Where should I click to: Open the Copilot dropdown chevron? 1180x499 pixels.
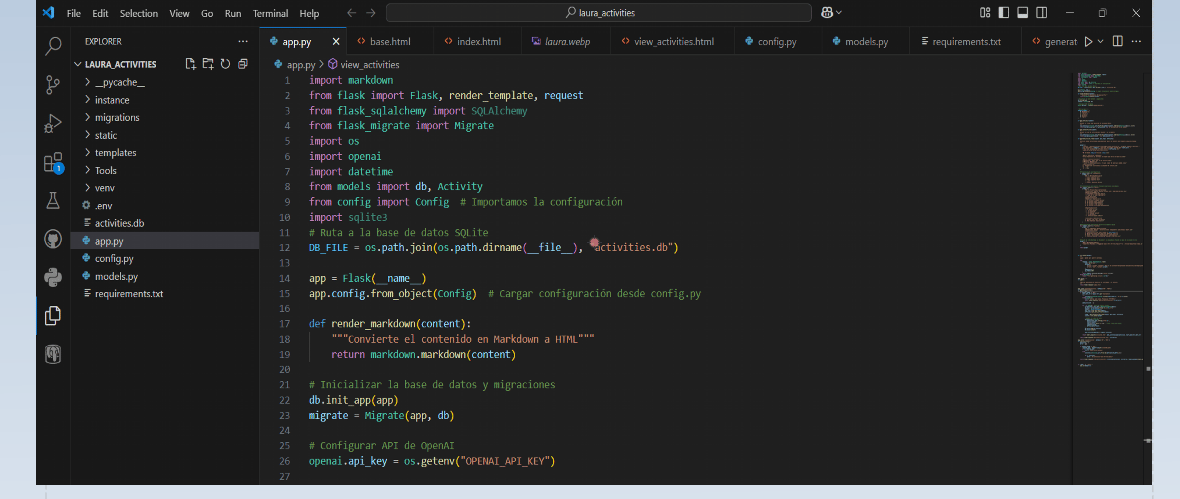coord(839,13)
